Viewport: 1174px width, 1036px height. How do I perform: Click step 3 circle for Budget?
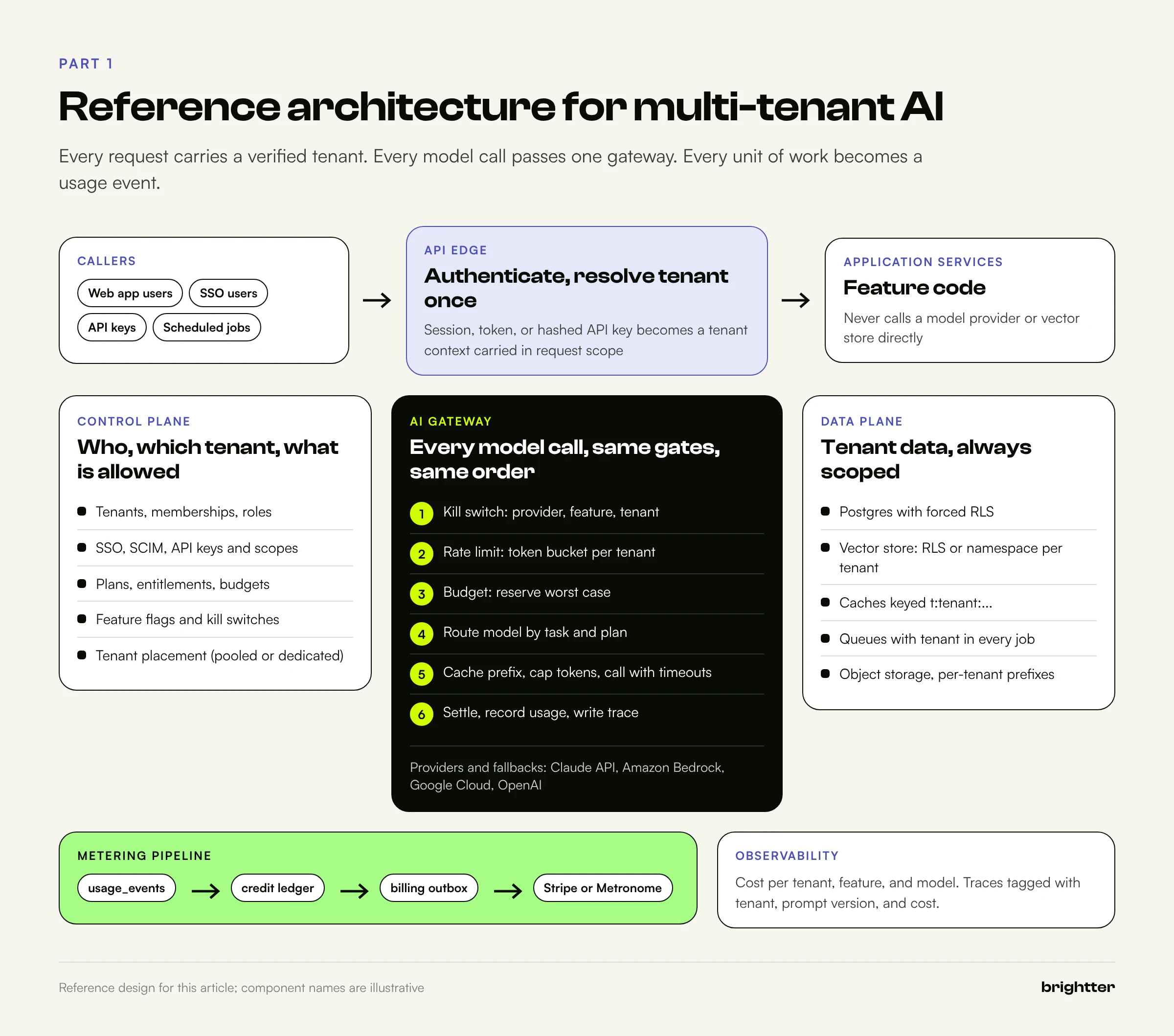point(422,594)
